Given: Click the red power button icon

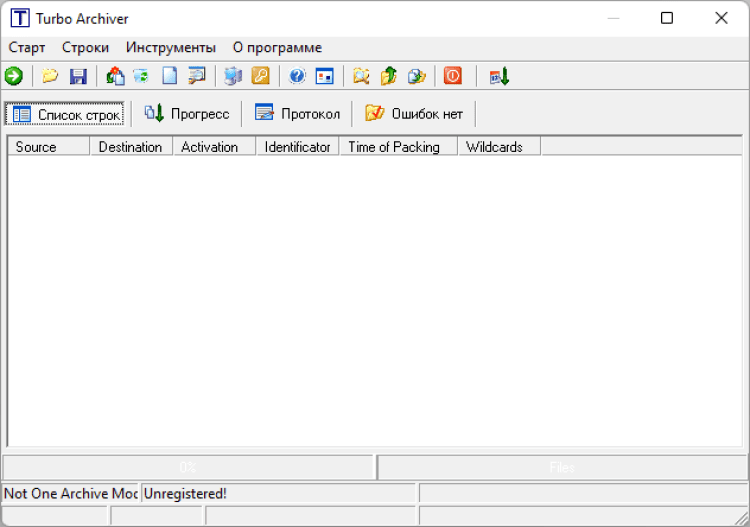Looking at the screenshot, I should 452,76.
